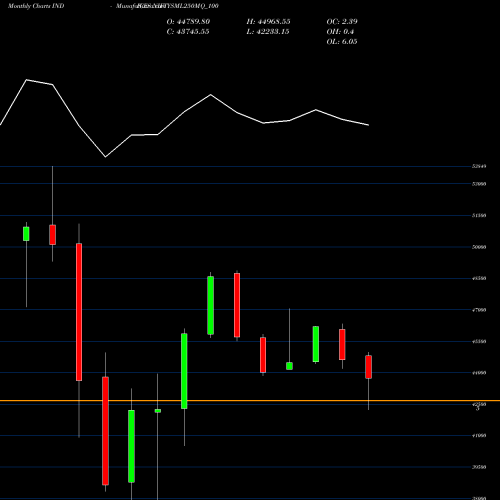Click the tiny green doji candle near the orange line
The image size is (500, 500).
point(158,411)
